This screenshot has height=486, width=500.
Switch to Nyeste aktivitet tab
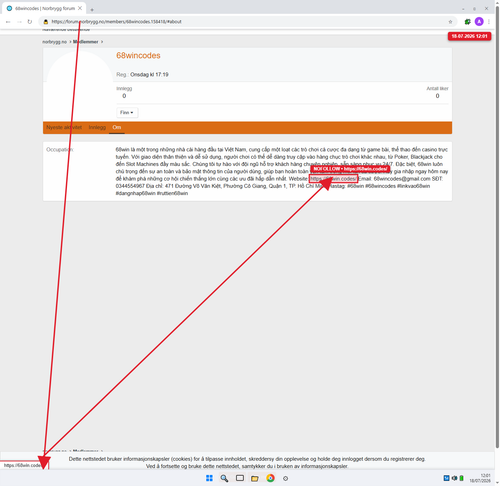point(64,127)
